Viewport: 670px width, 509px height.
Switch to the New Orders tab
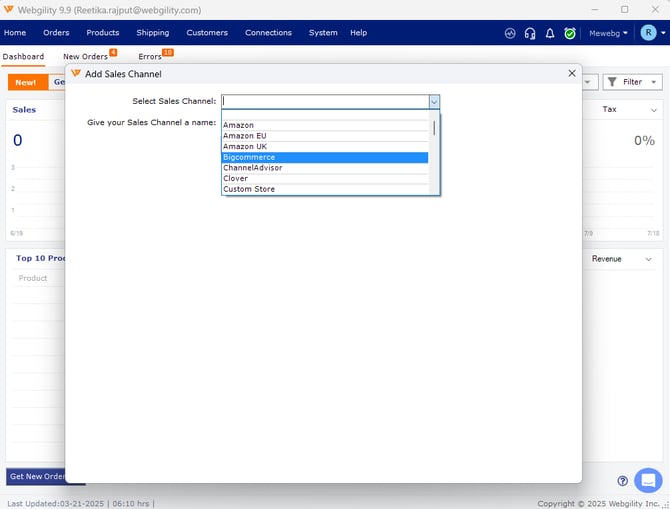(x=86, y=57)
